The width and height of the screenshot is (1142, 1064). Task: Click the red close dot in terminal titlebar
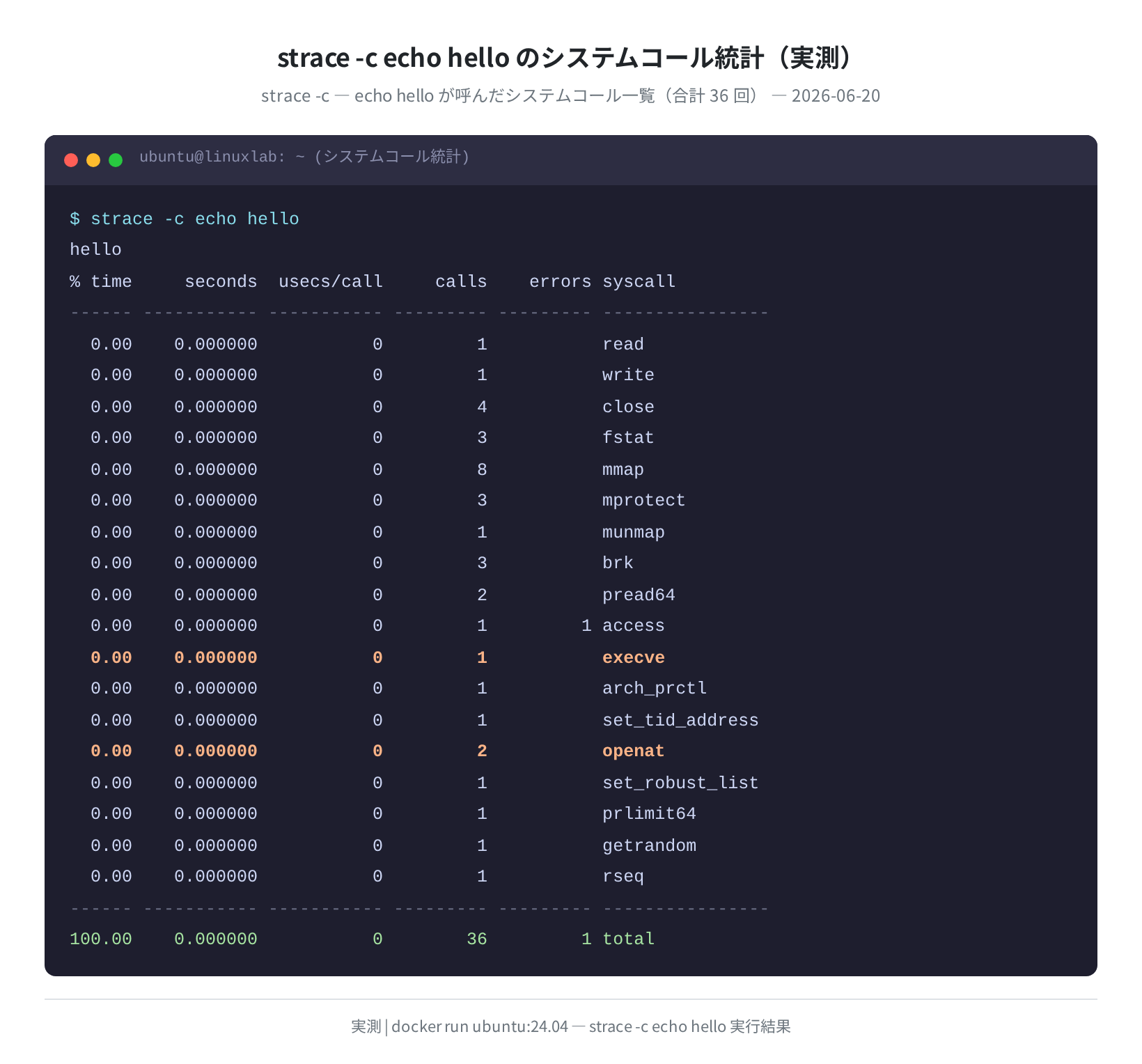click(x=71, y=160)
